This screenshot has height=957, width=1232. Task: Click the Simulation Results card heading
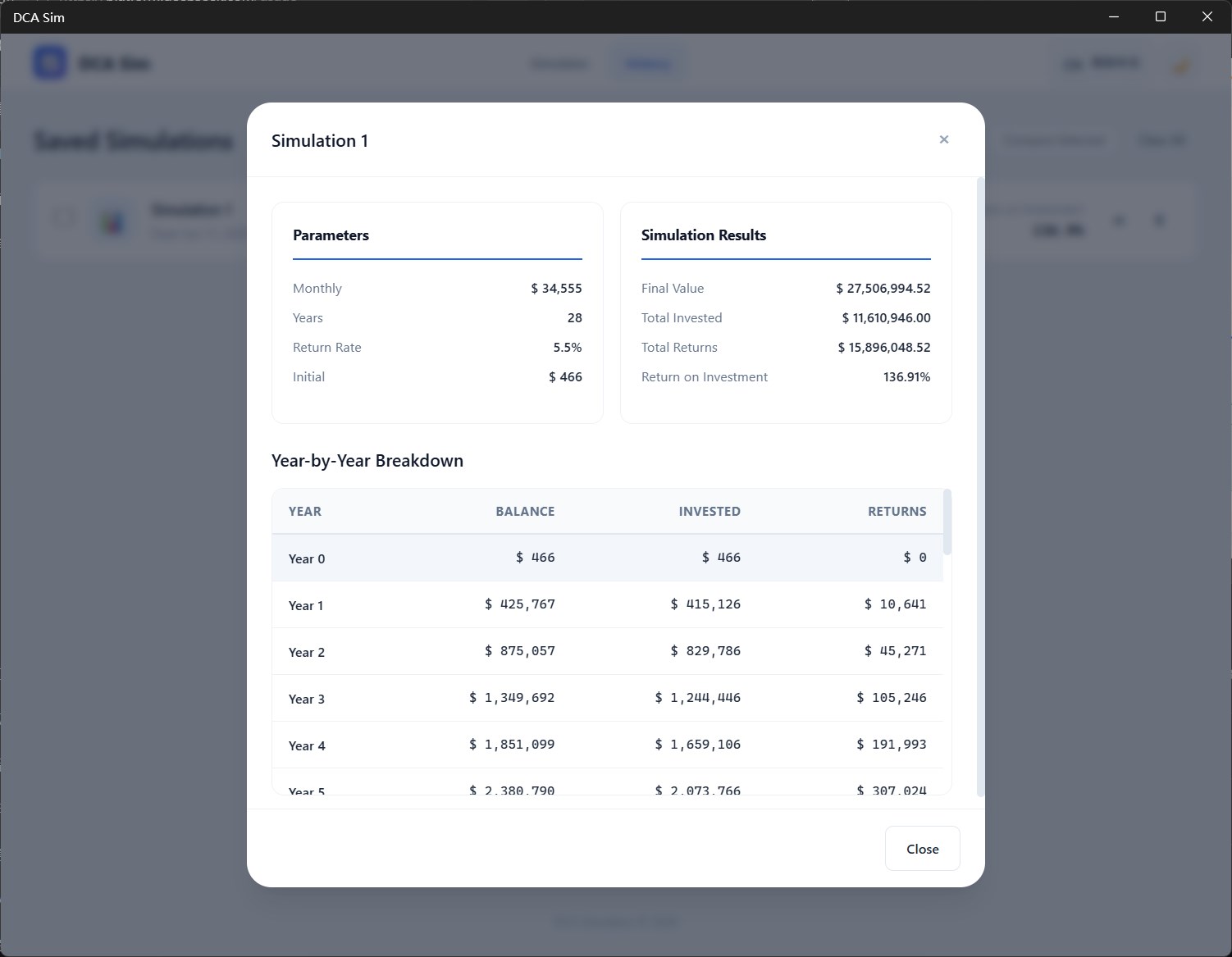pos(704,235)
